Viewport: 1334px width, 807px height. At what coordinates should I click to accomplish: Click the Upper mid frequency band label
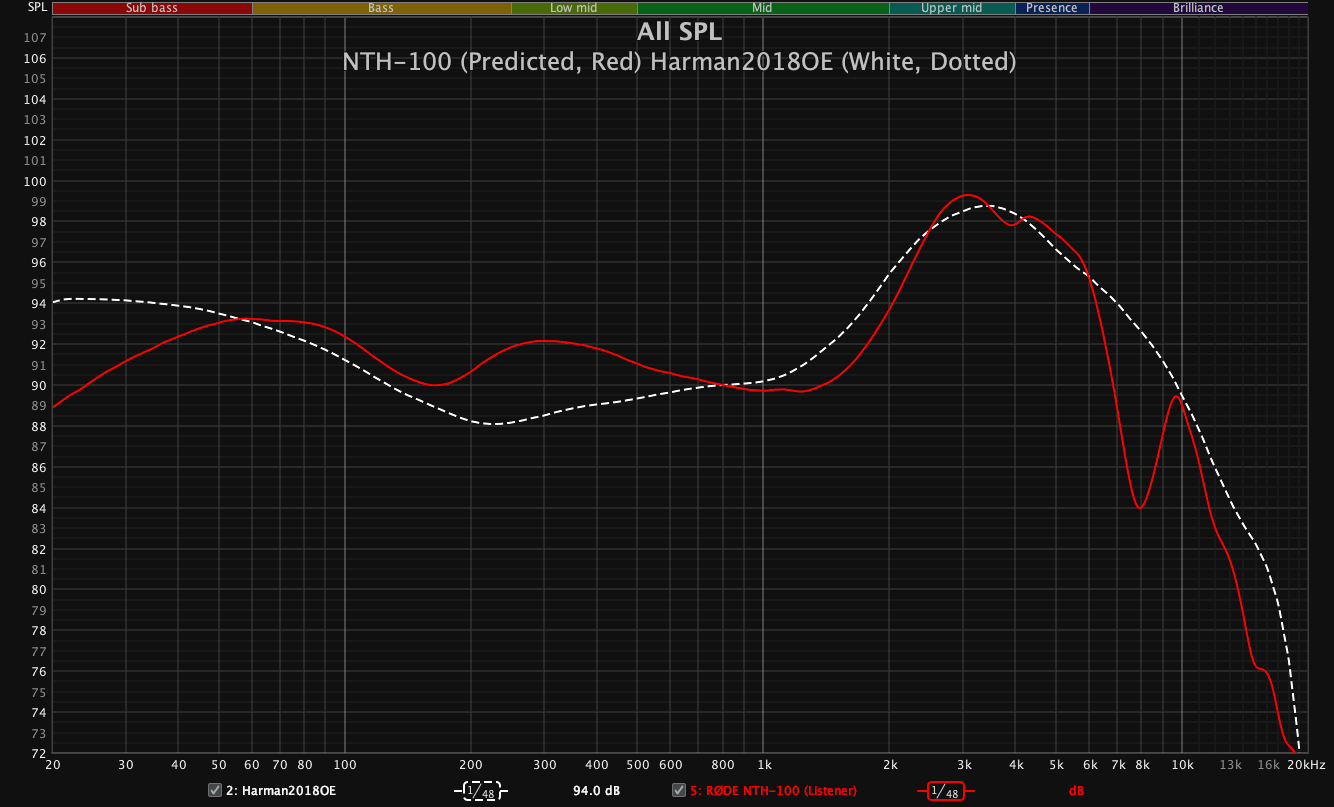click(x=952, y=8)
